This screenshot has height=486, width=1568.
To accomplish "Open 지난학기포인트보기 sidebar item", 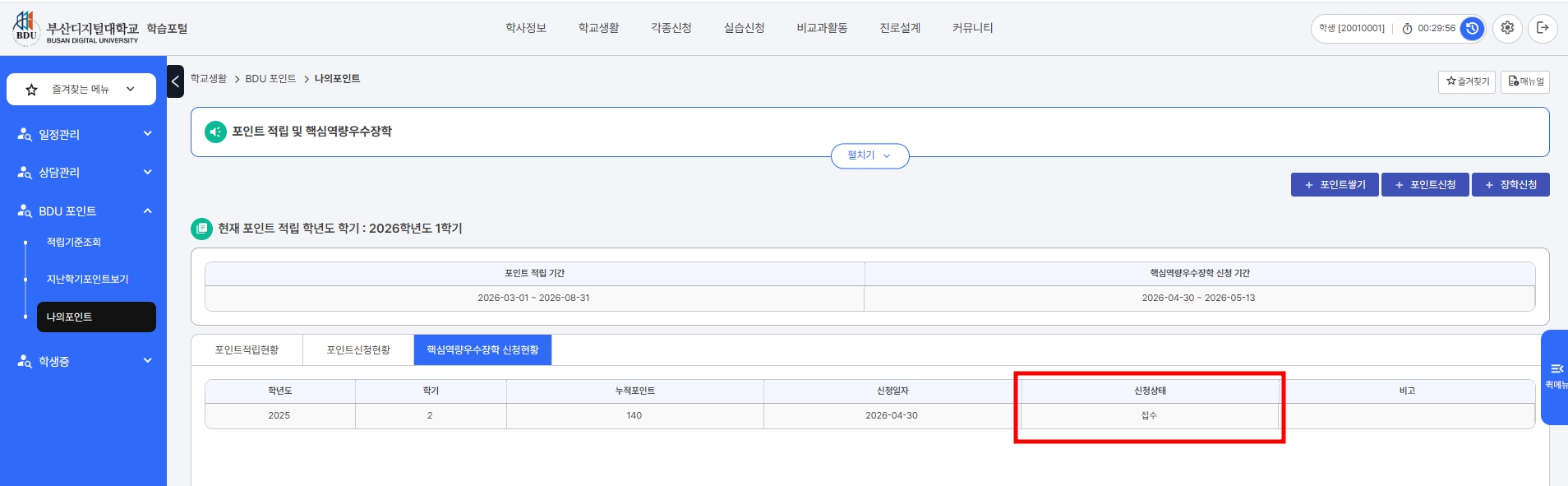I will click(x=87, y=280).
